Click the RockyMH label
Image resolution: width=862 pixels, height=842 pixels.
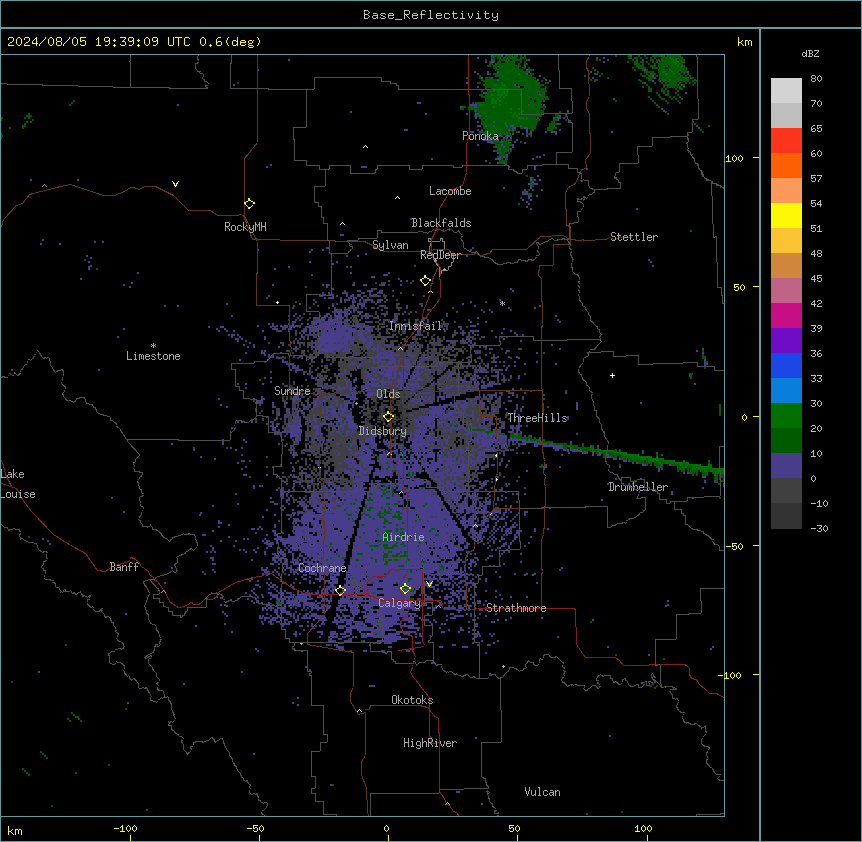[245, 227]
